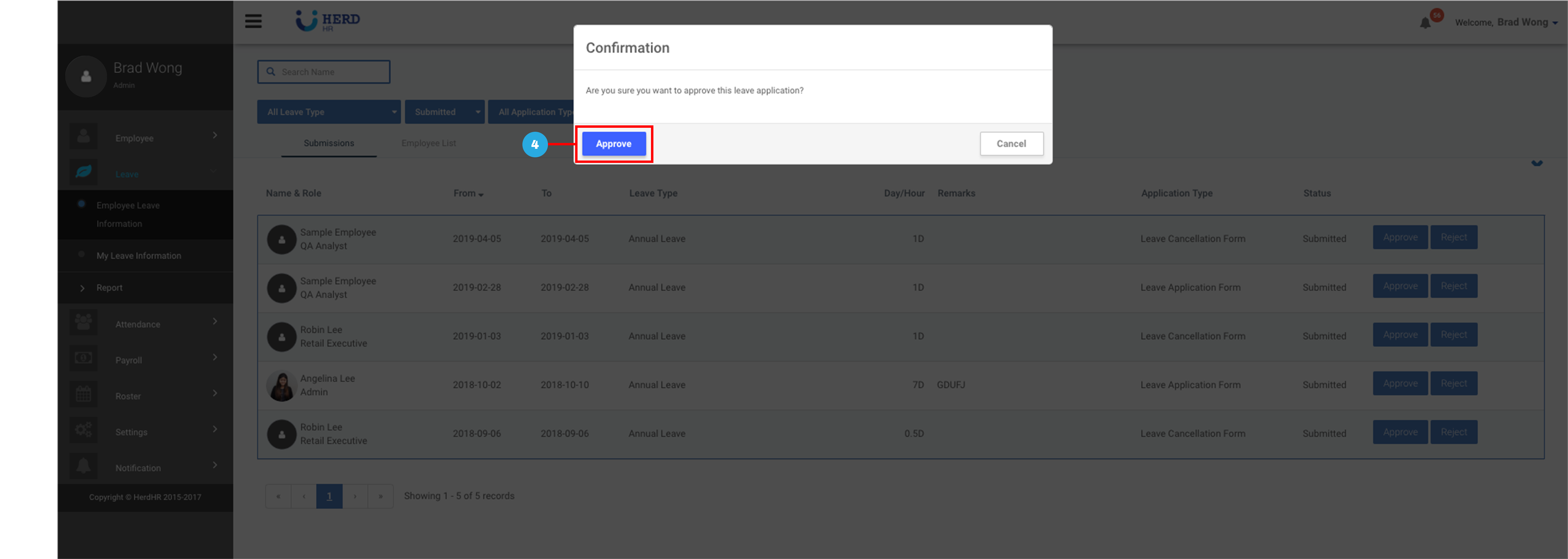The width and height of the screenshot is (1568, 559).
Task: Open the All Leave Type dropdown
Action: tap(328, 112)
